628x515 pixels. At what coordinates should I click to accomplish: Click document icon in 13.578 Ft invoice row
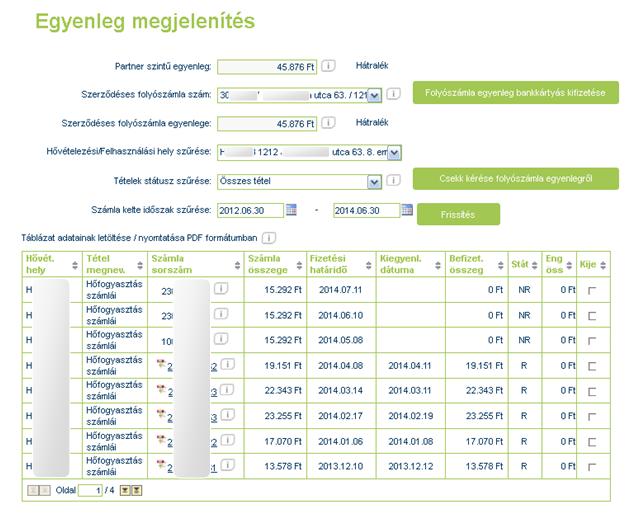tap(161, 465)
